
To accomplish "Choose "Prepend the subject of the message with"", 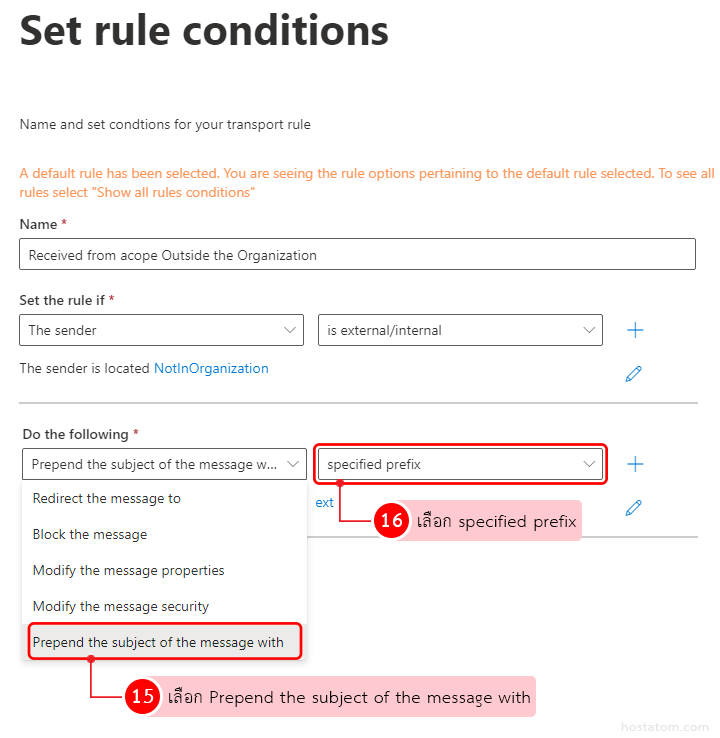I will coord(158,642).
